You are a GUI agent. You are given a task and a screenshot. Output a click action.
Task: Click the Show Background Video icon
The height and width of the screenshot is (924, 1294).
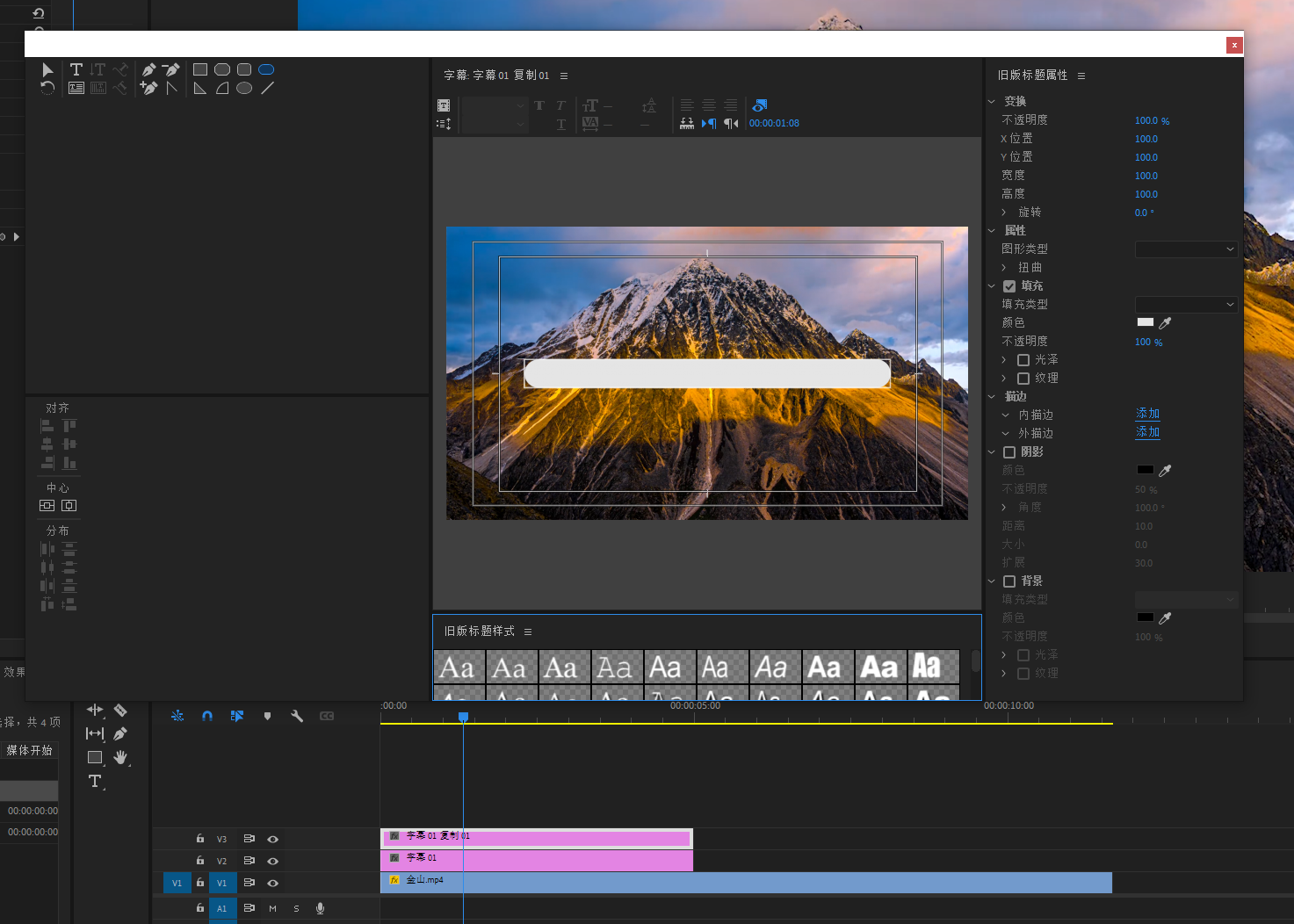tap(760, 105)
